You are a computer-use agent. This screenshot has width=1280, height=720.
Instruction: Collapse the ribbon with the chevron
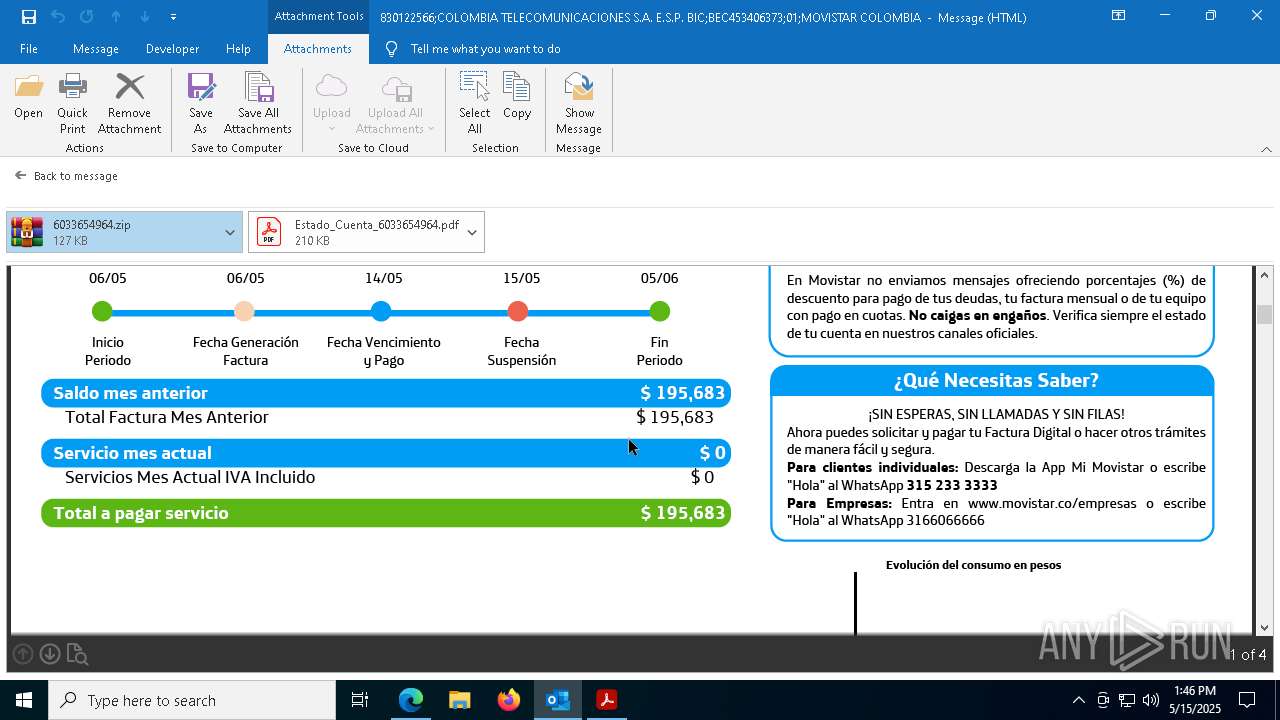tap(1266, 149)
